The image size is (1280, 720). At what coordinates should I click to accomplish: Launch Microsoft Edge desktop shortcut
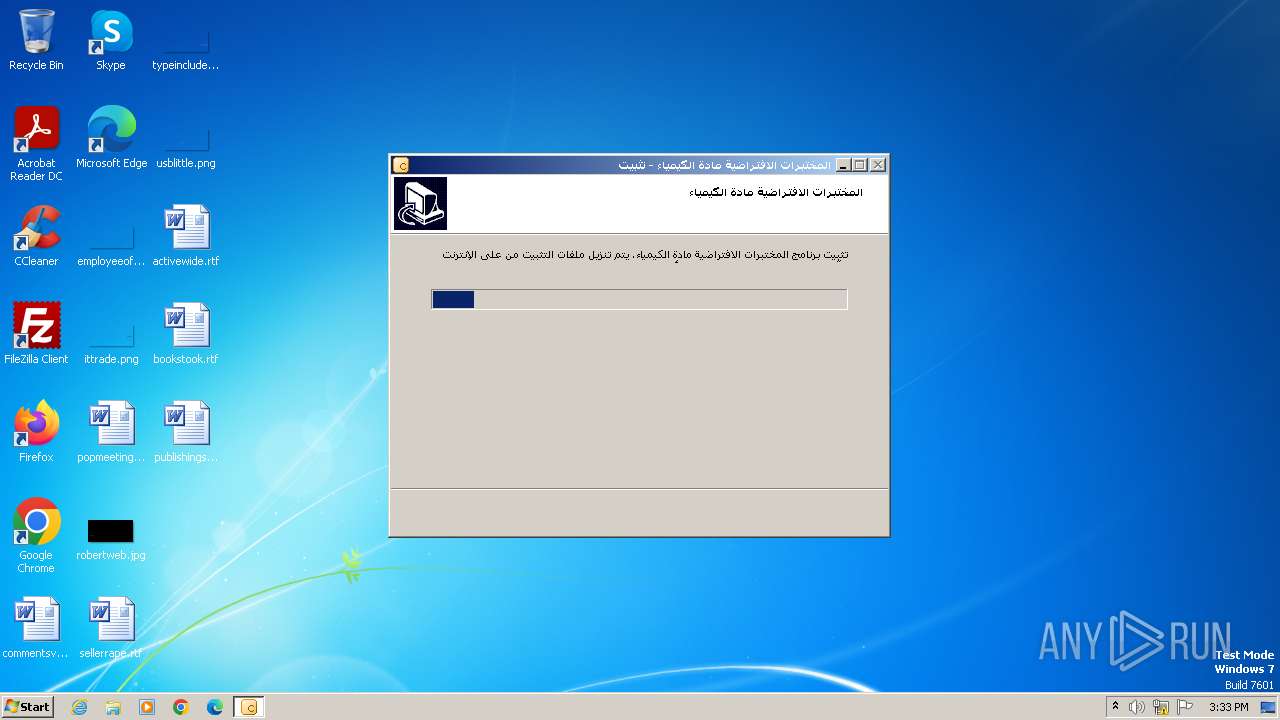pyautogui.click(x=111, y=138)
